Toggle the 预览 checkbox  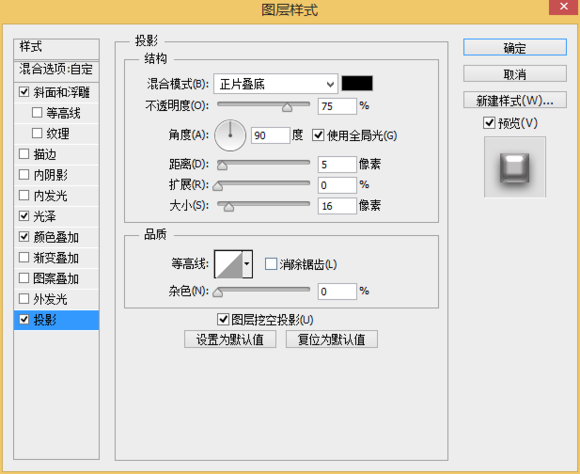tap(489, 122)
